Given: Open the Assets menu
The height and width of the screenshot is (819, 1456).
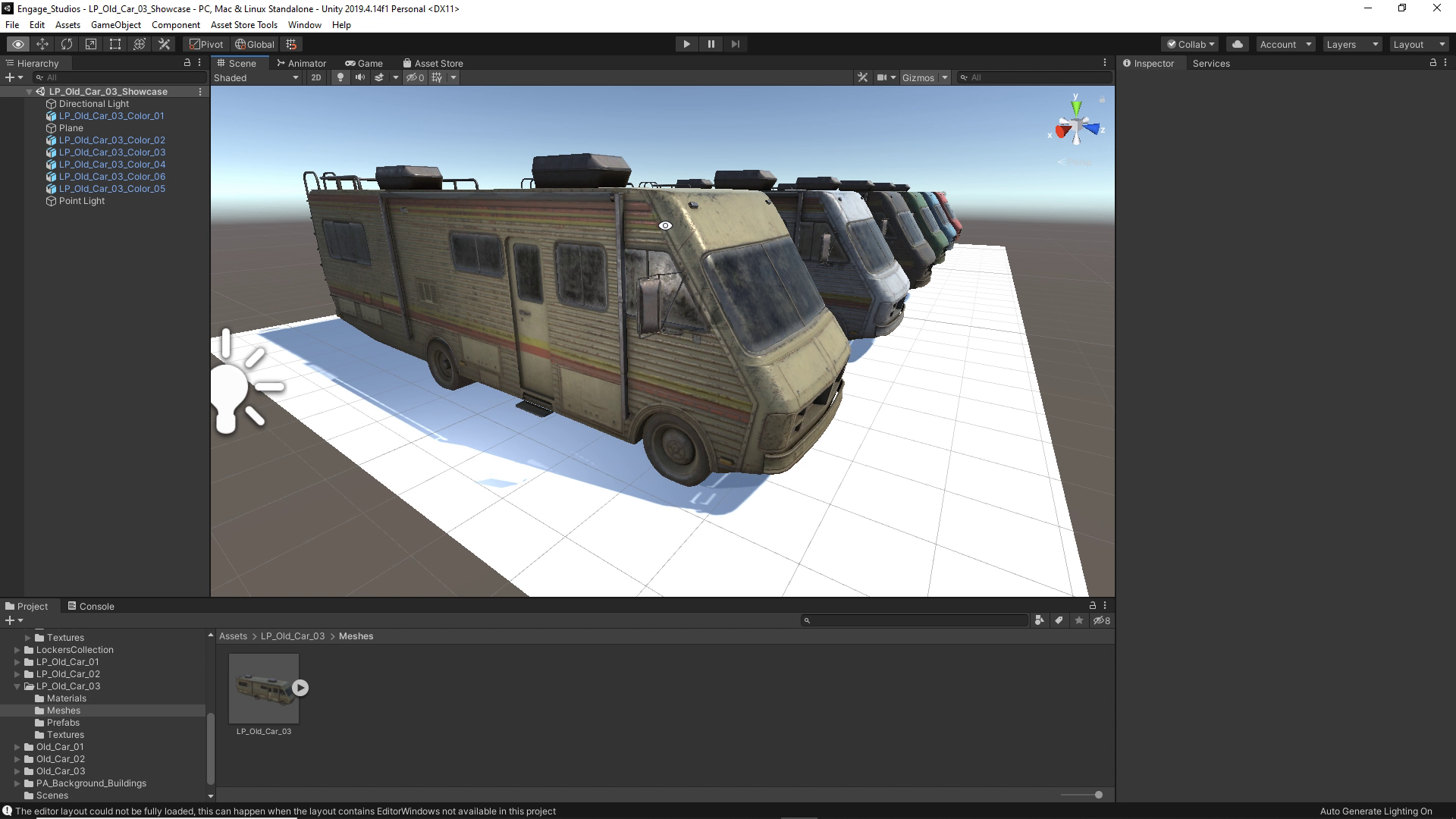Looking at the screenshot, I should (67, 24).
